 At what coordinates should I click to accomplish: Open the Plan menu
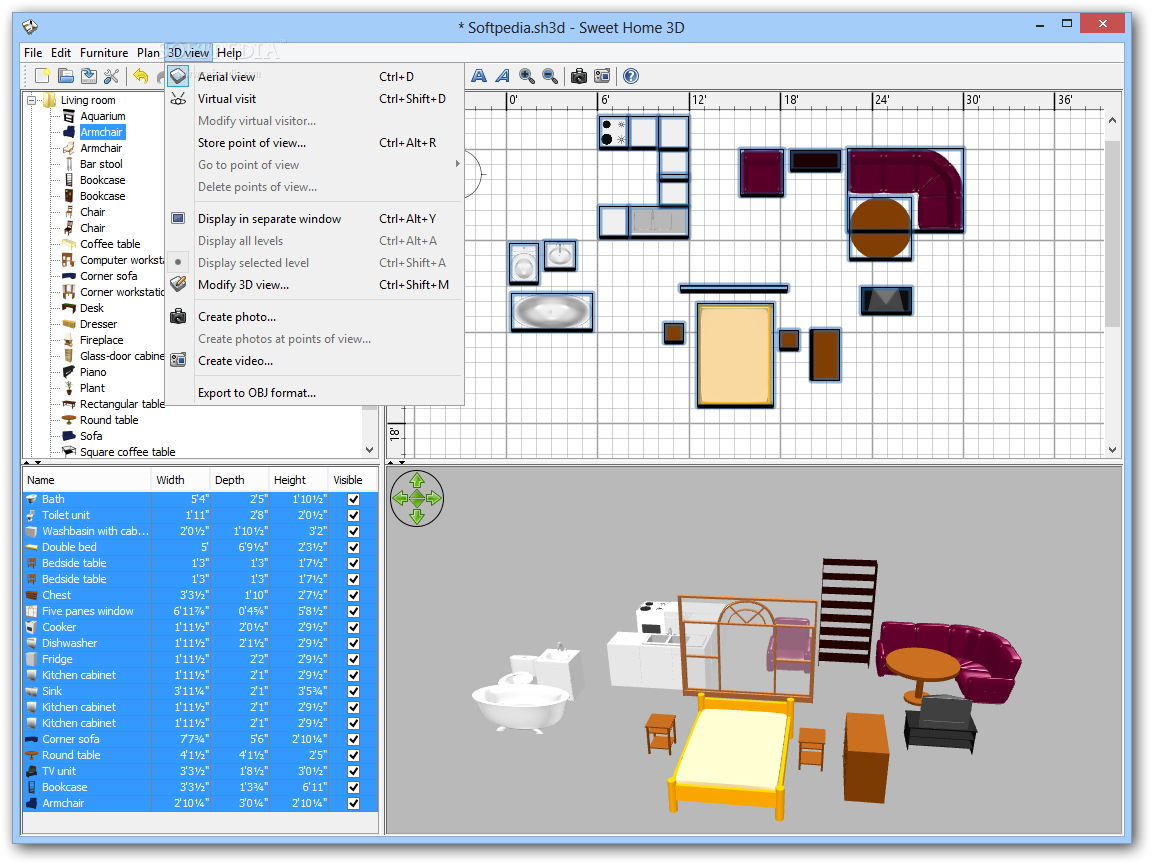pos(148,53)
